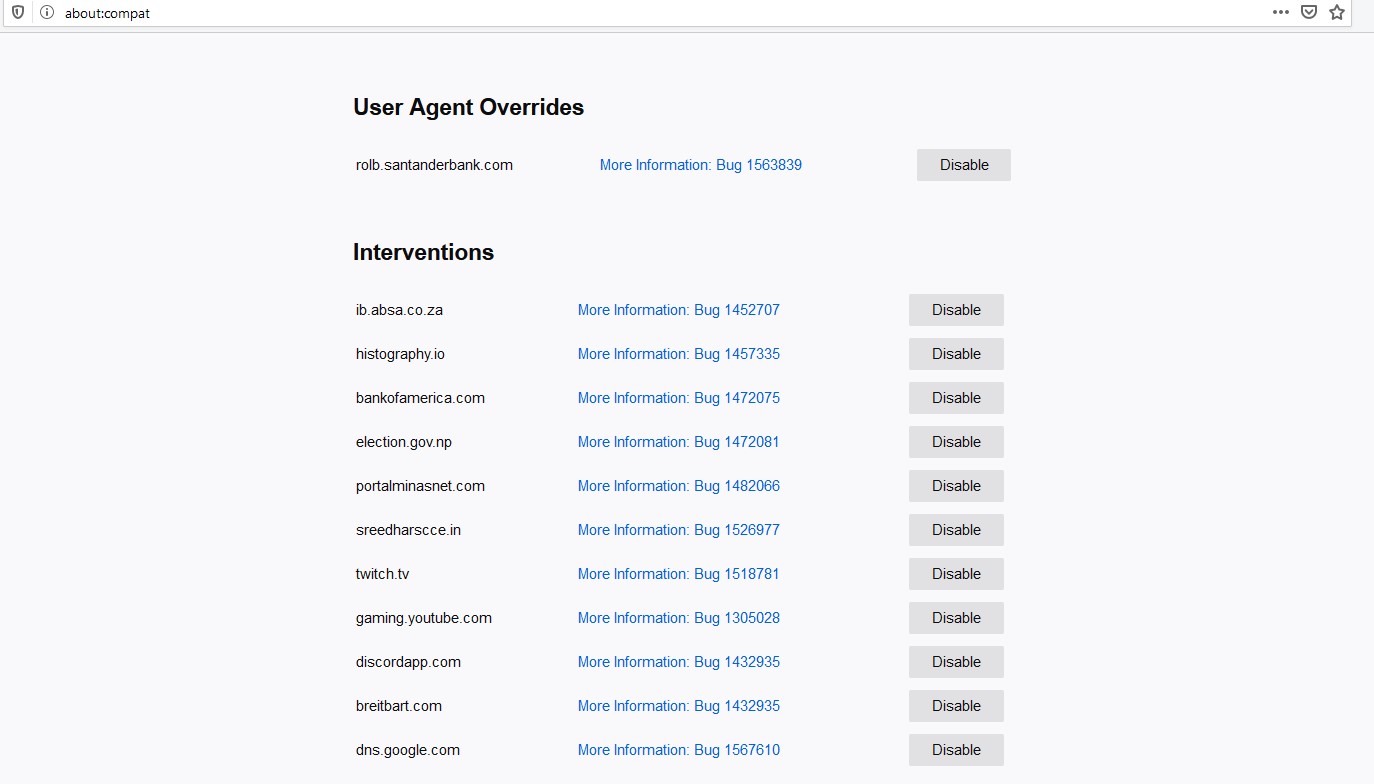Disable the rolb.santanderbank.com user agent override
Image resolution: width=1374 pixels, height=784 pixels.
click(x=964, y=165)
